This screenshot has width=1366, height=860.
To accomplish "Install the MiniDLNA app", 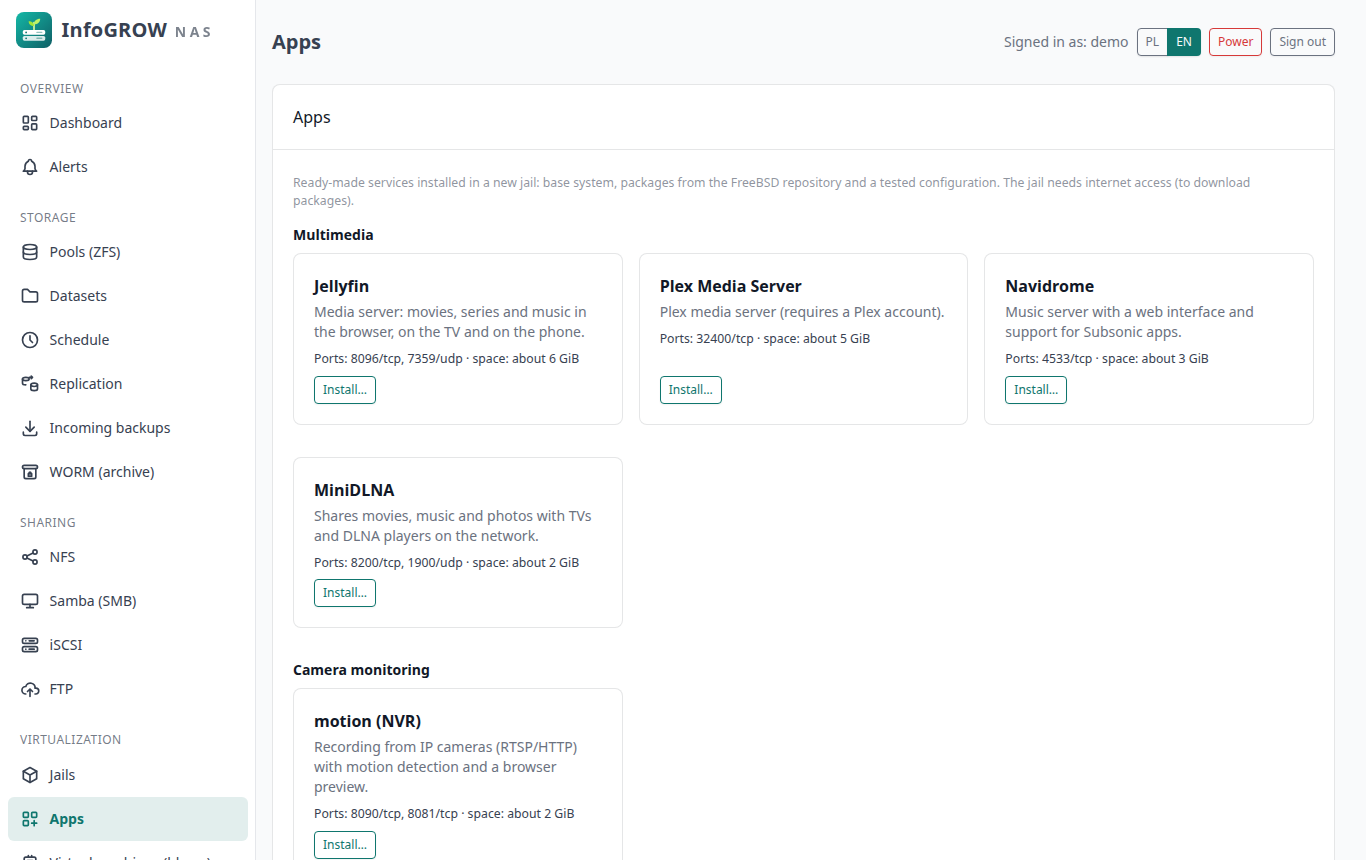I will point(345,593).
